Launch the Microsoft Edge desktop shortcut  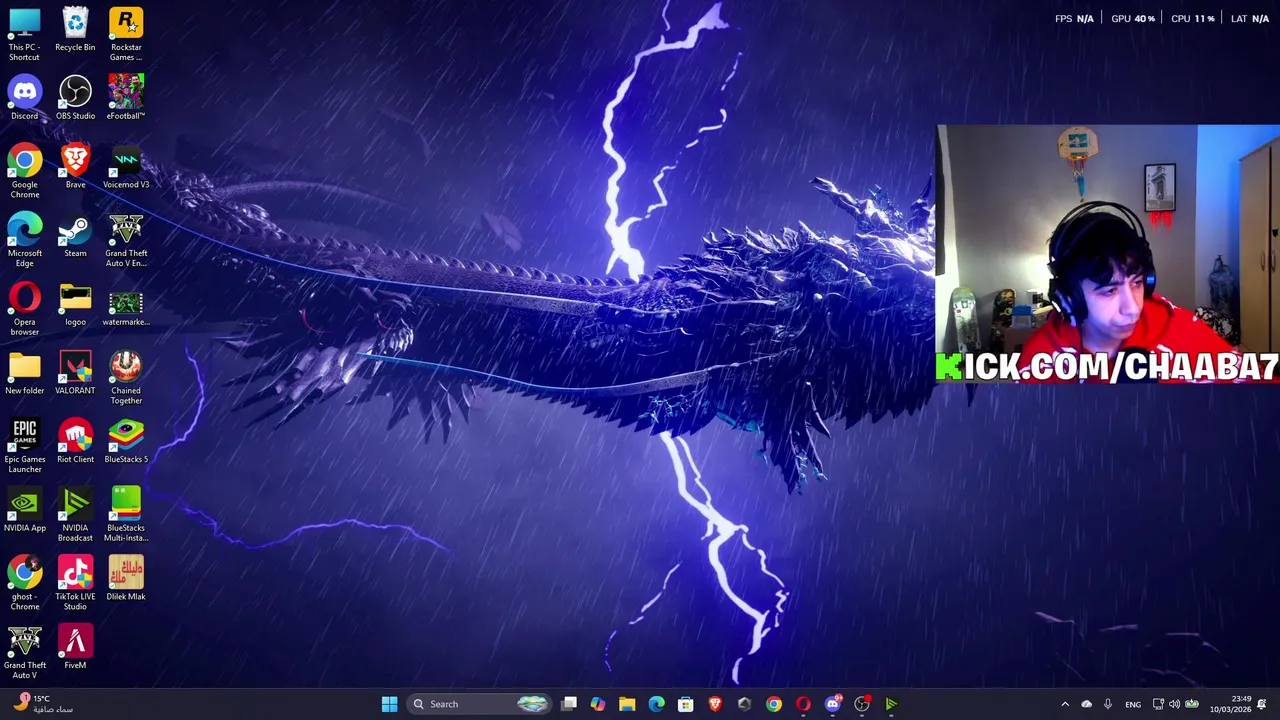(x=25, y=241)
